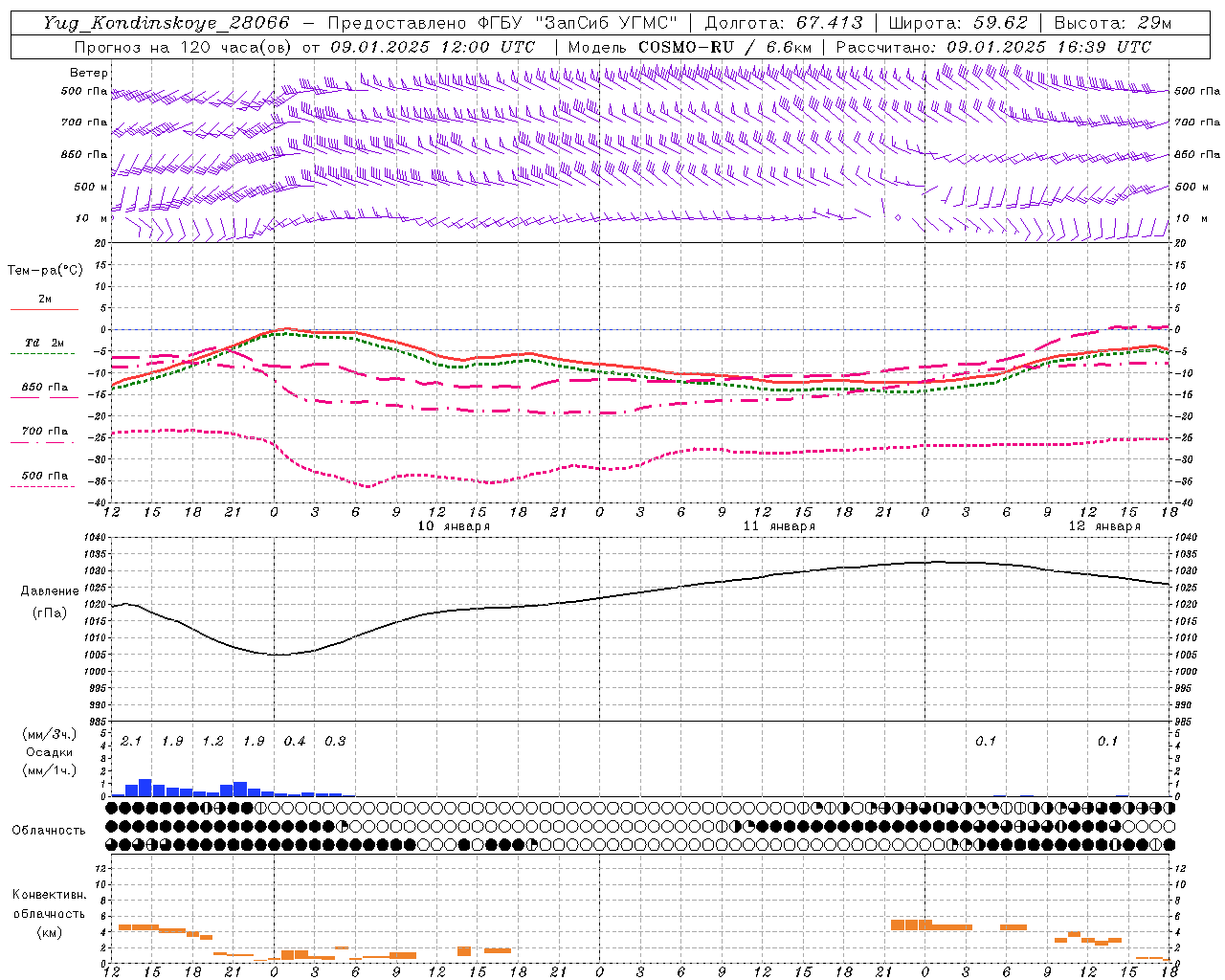This screenshot has width=1225, height=980.
Task: Click the '12 января' date label
Action: [x=1104, y=526]
